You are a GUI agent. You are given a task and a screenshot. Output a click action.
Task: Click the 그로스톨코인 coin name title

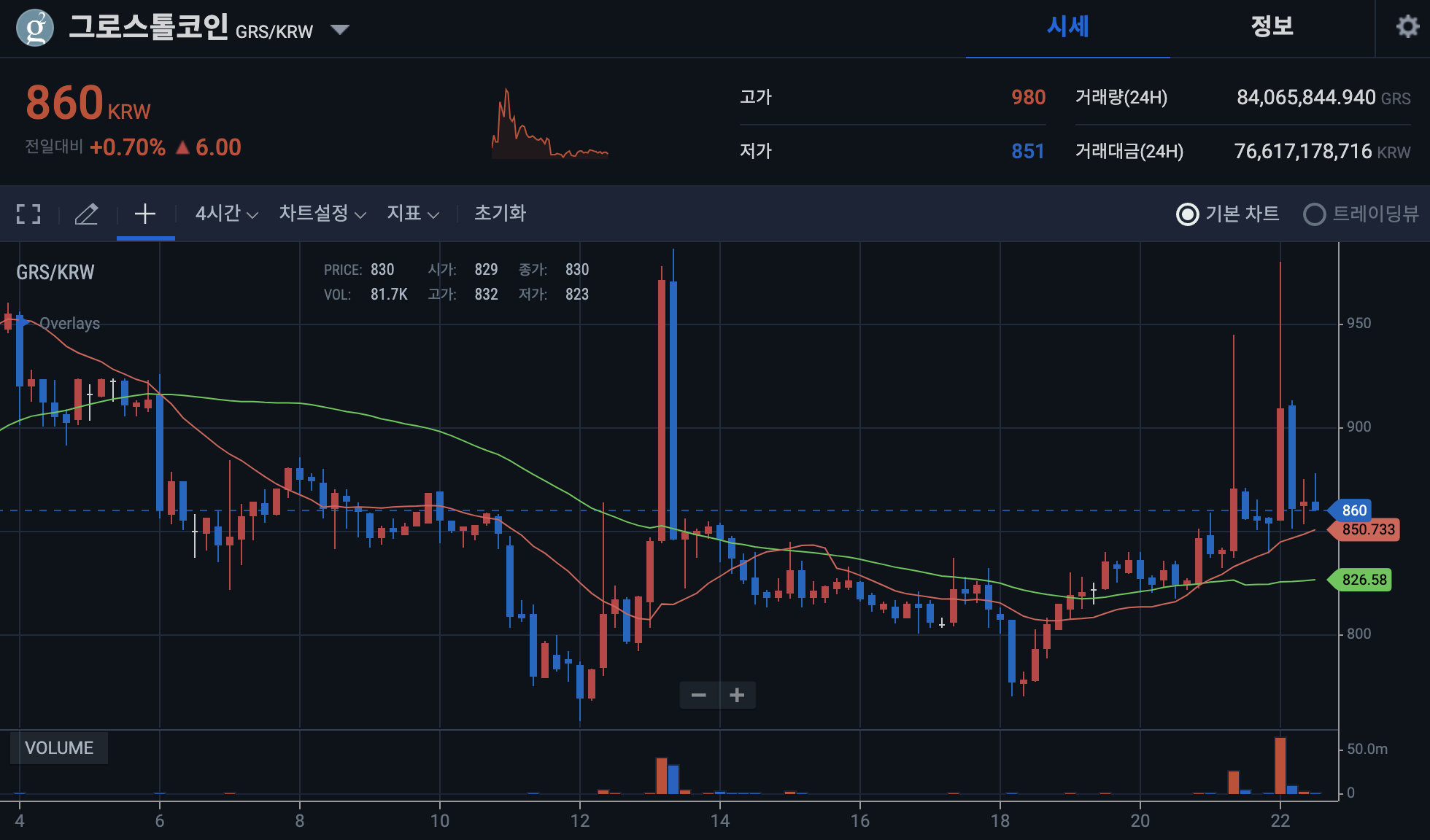[149, 27]
